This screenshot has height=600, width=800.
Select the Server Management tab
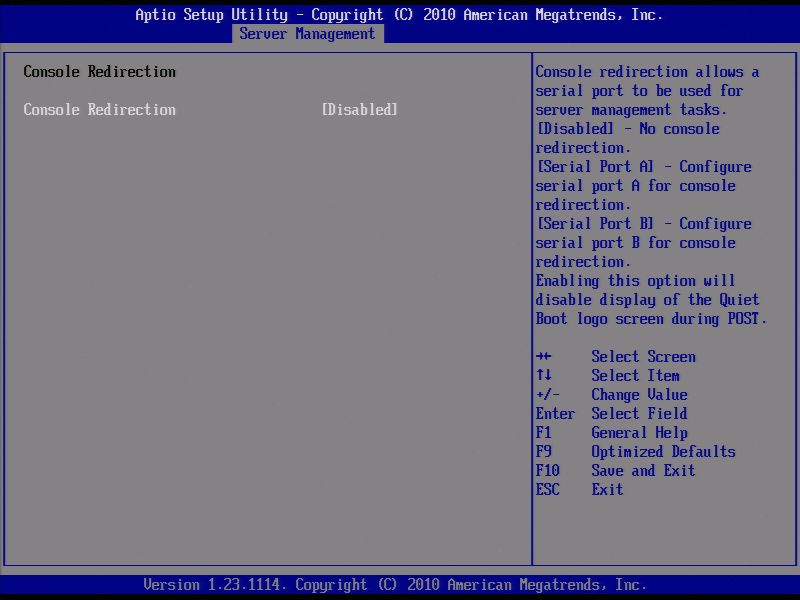[307, 32]
